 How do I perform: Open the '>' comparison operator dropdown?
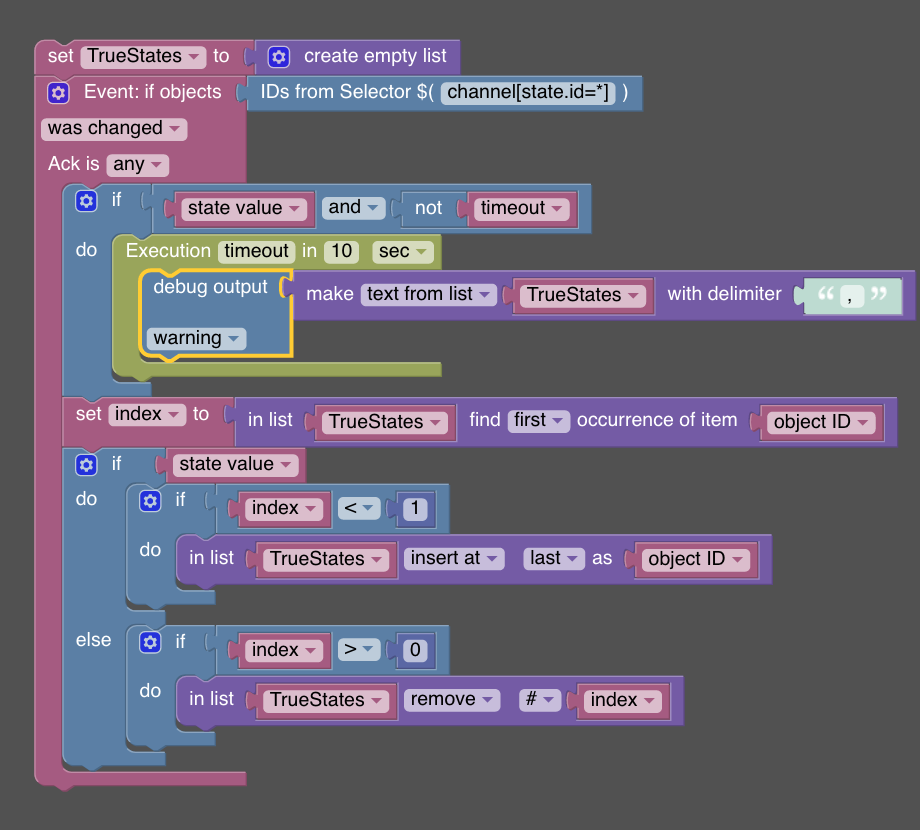click(358, 650)
